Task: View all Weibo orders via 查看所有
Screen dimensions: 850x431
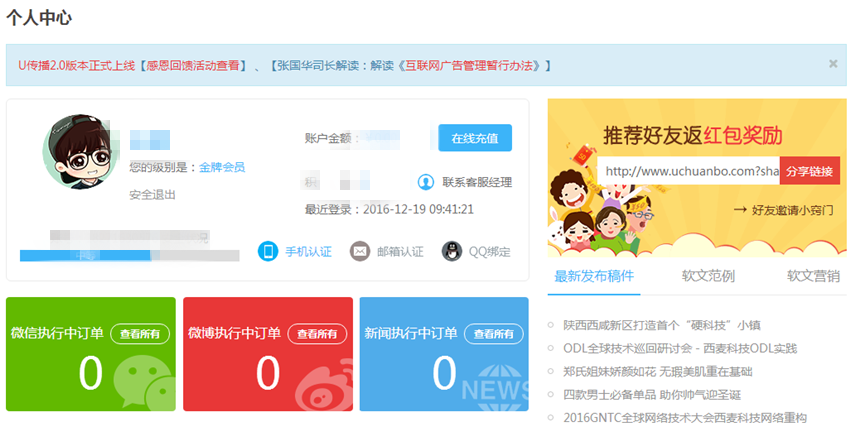Action: pyautogui.click(x=317, y=334)
